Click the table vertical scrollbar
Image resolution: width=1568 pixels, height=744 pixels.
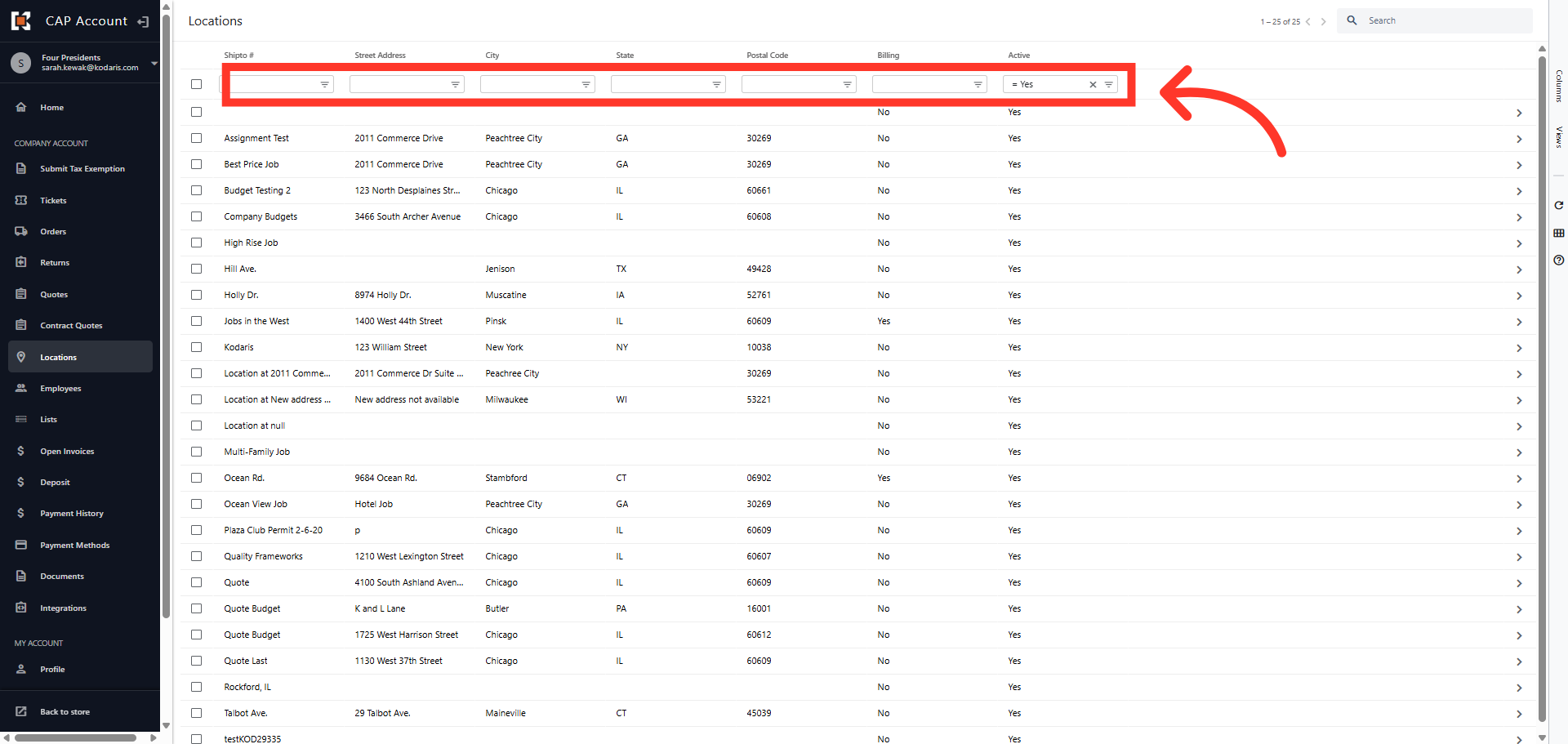click(1542, 388)
